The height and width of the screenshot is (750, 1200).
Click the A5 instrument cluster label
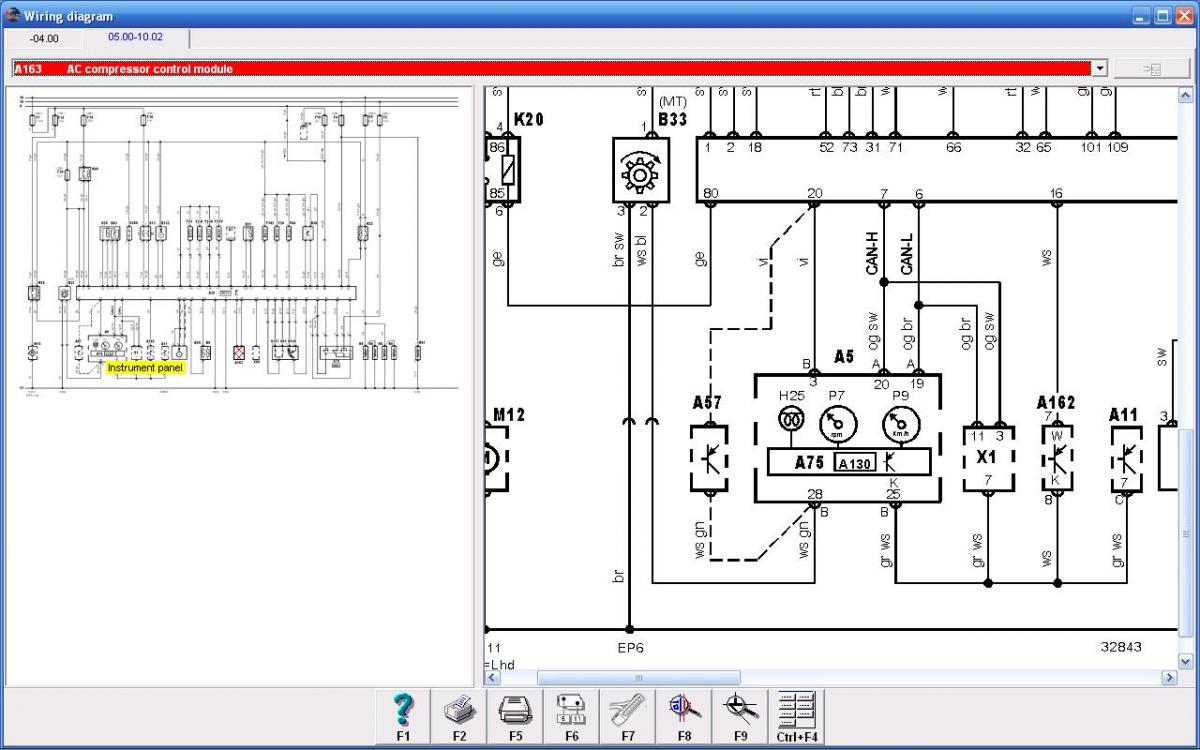844,357
